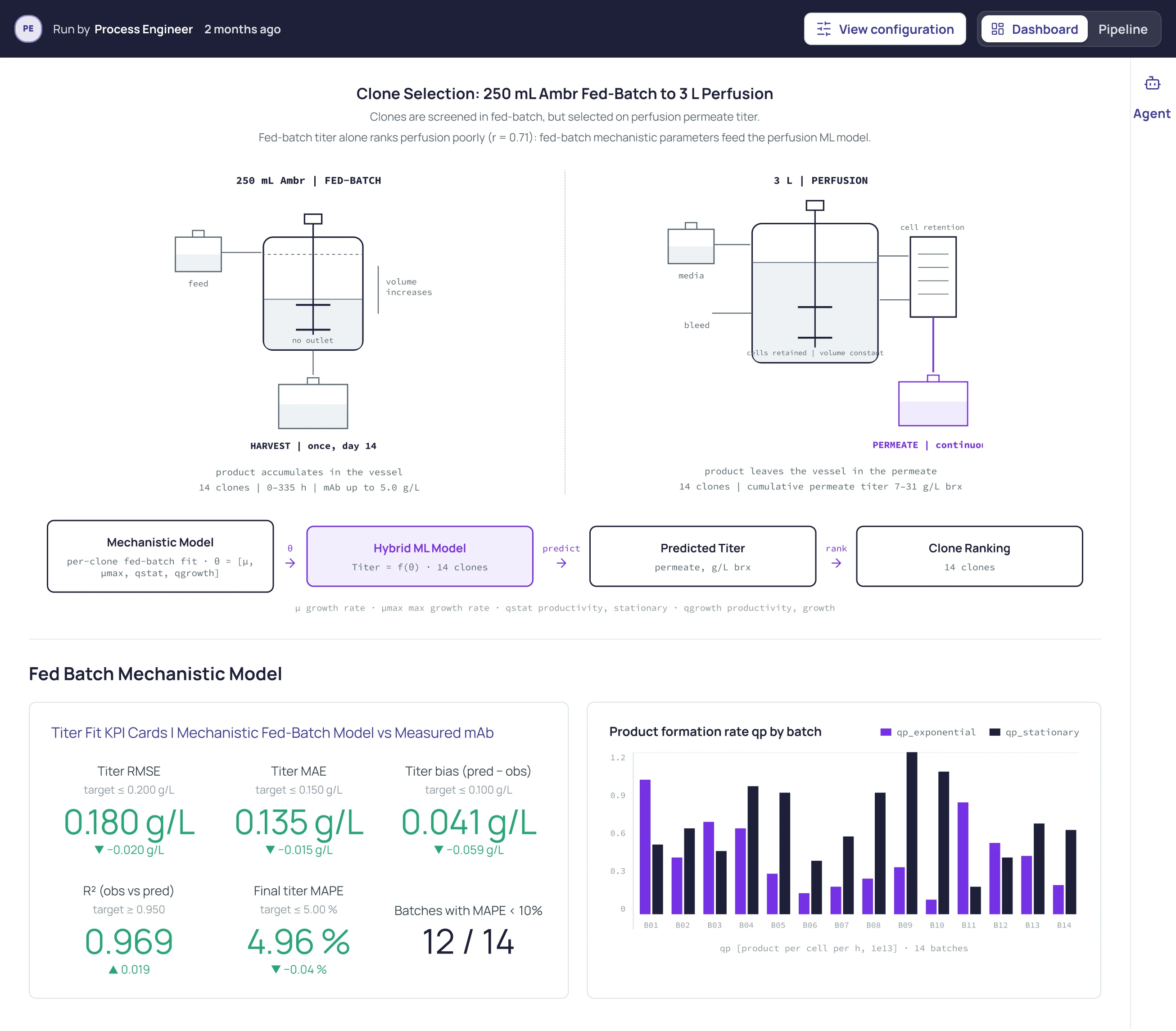
Task: Select the Dashboard tab
Action: tap(1034, 29)
